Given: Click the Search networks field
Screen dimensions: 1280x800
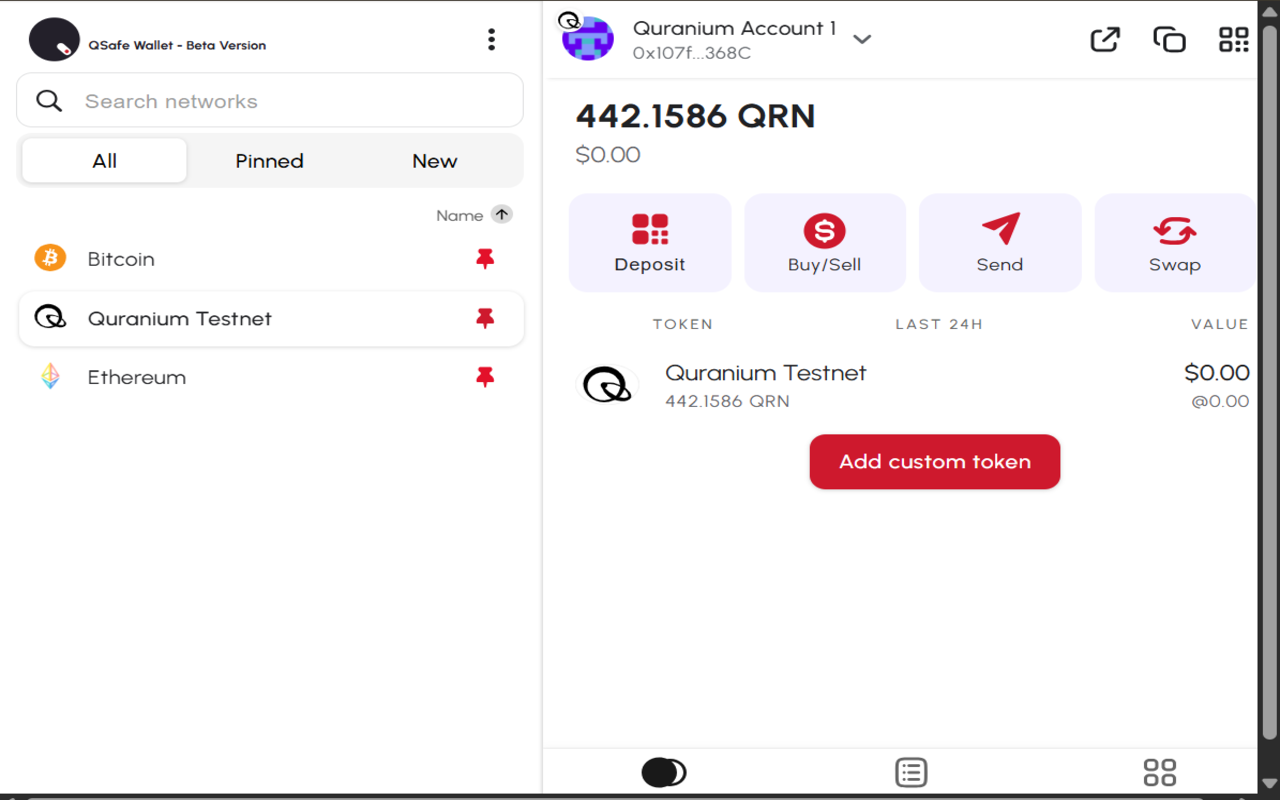Looking at the screenshot, I should (x=269, y=100).
